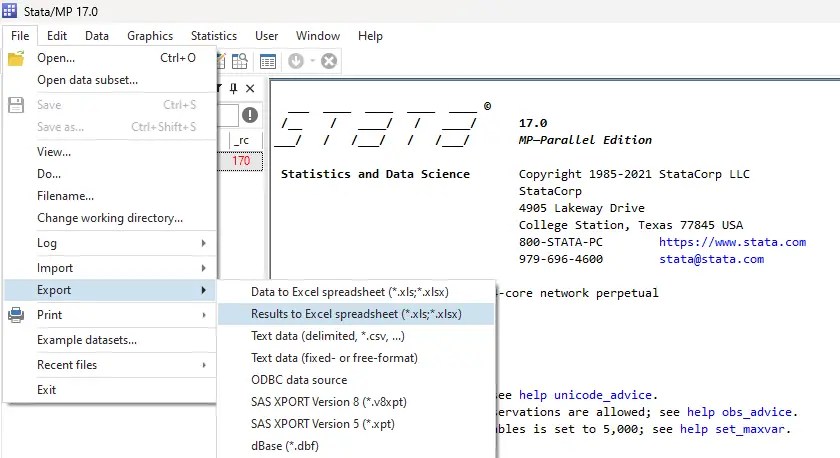Screen dimensions: 840x458
Task: Toggle the errors-only filter exclamation icon
Action: coord(250,115)
